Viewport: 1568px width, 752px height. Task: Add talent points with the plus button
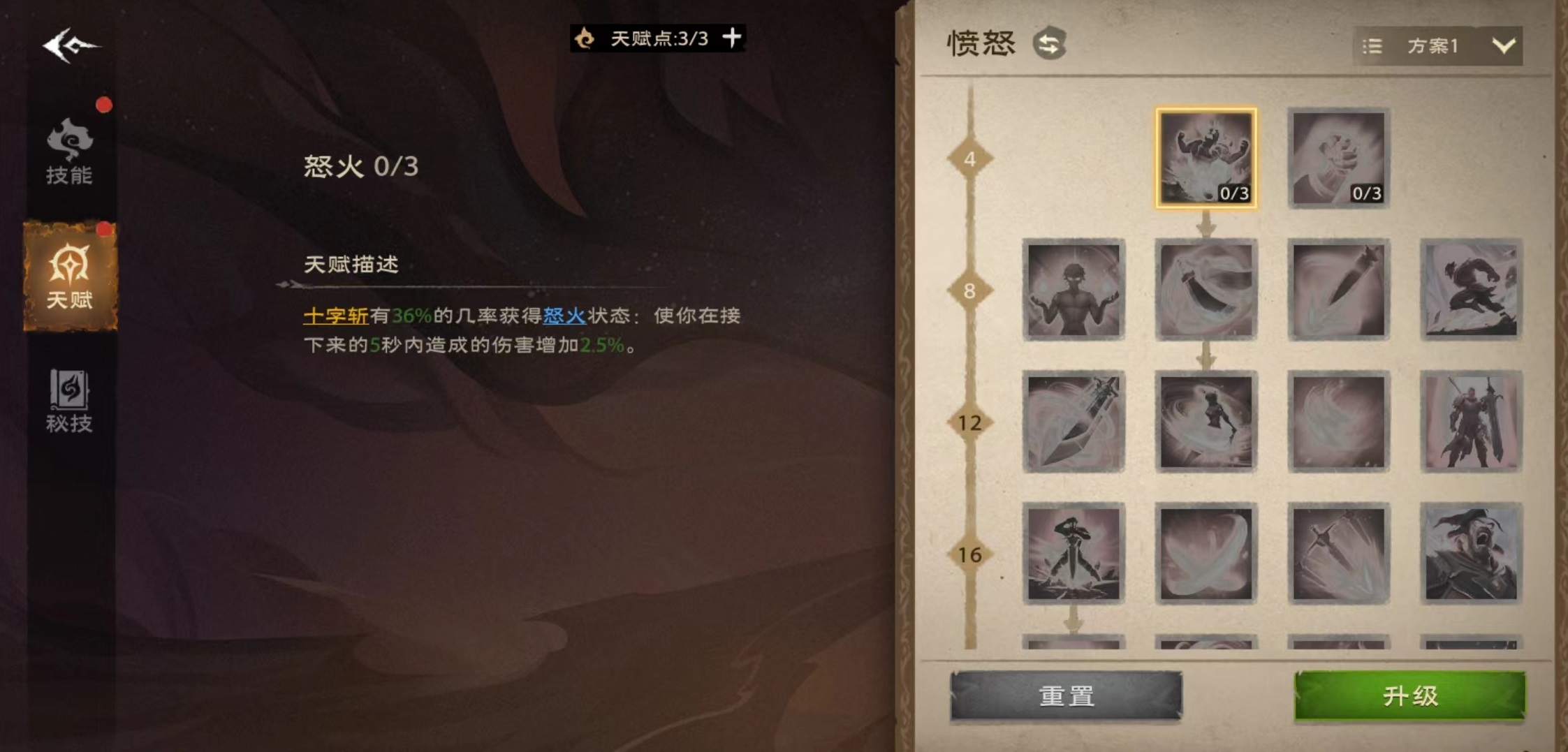[x=731, y=37]
